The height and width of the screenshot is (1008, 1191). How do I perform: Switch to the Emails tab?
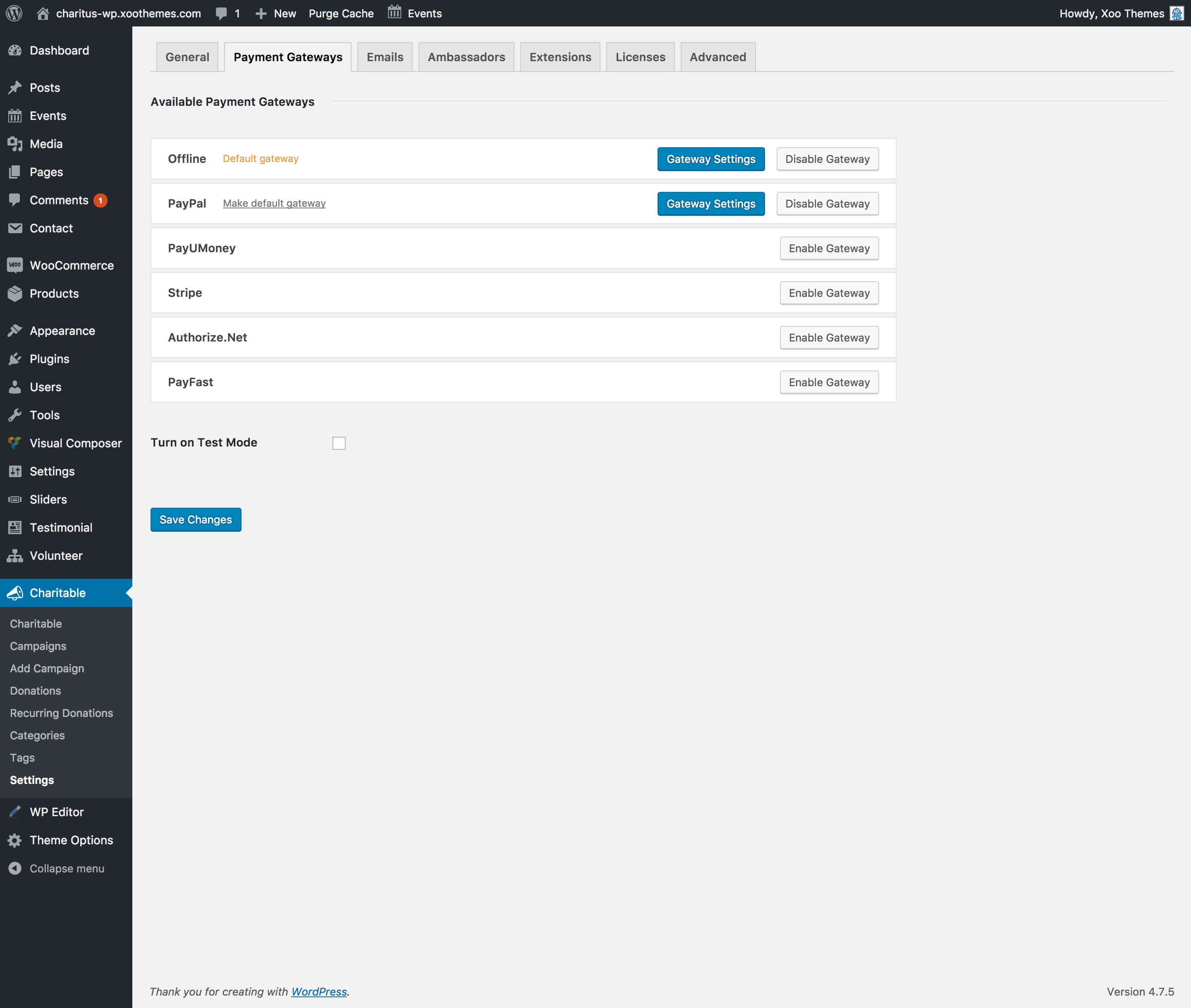pos(385,57)
